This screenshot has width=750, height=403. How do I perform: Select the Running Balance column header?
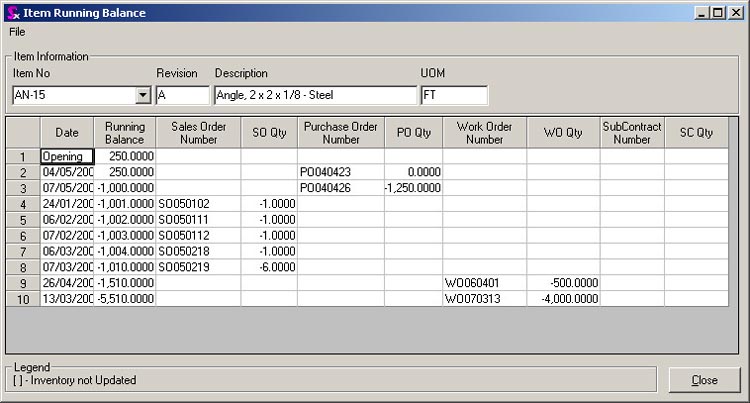(124, 133)
